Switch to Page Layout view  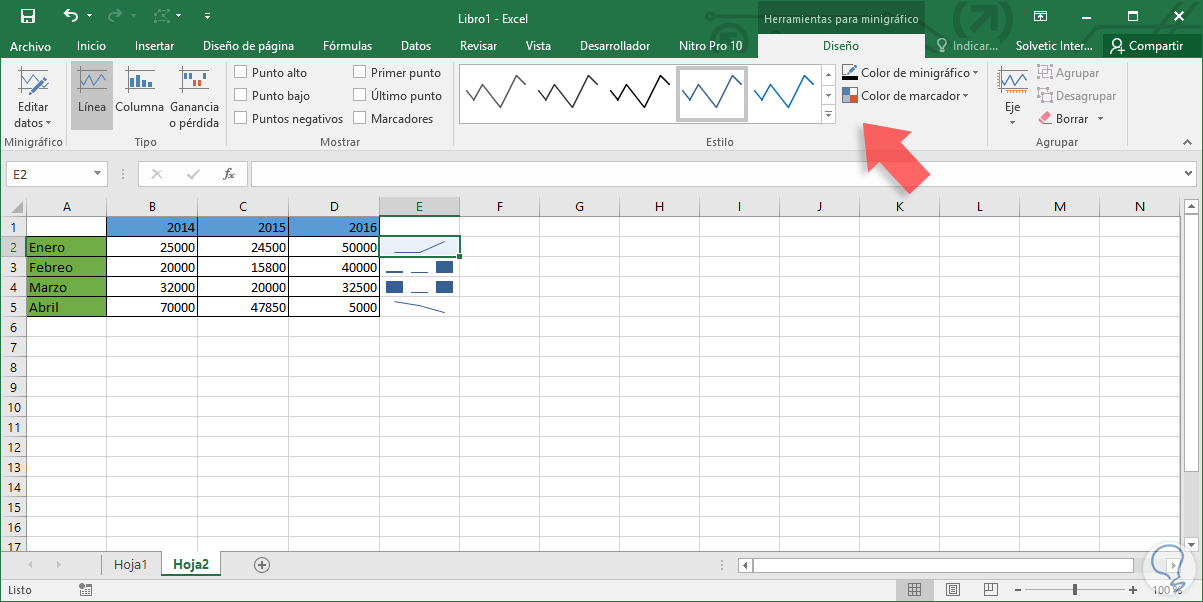click(953, 590)
